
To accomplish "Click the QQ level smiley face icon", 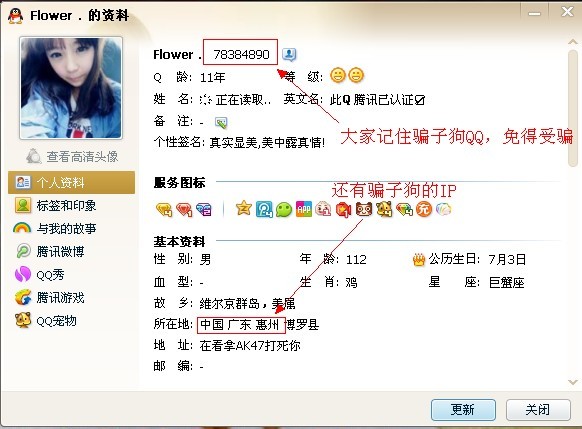I will pos(338,76).
